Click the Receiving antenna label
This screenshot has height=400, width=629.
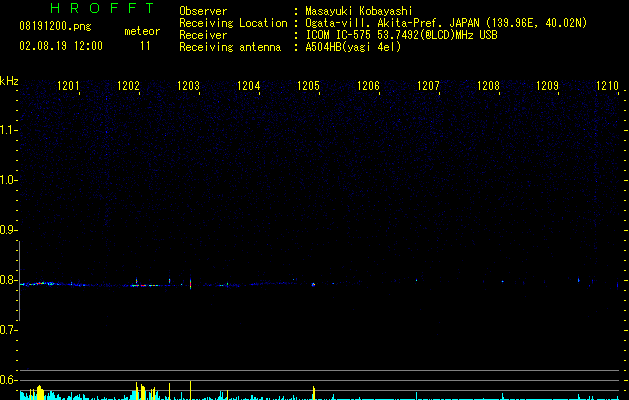(230, 47)
